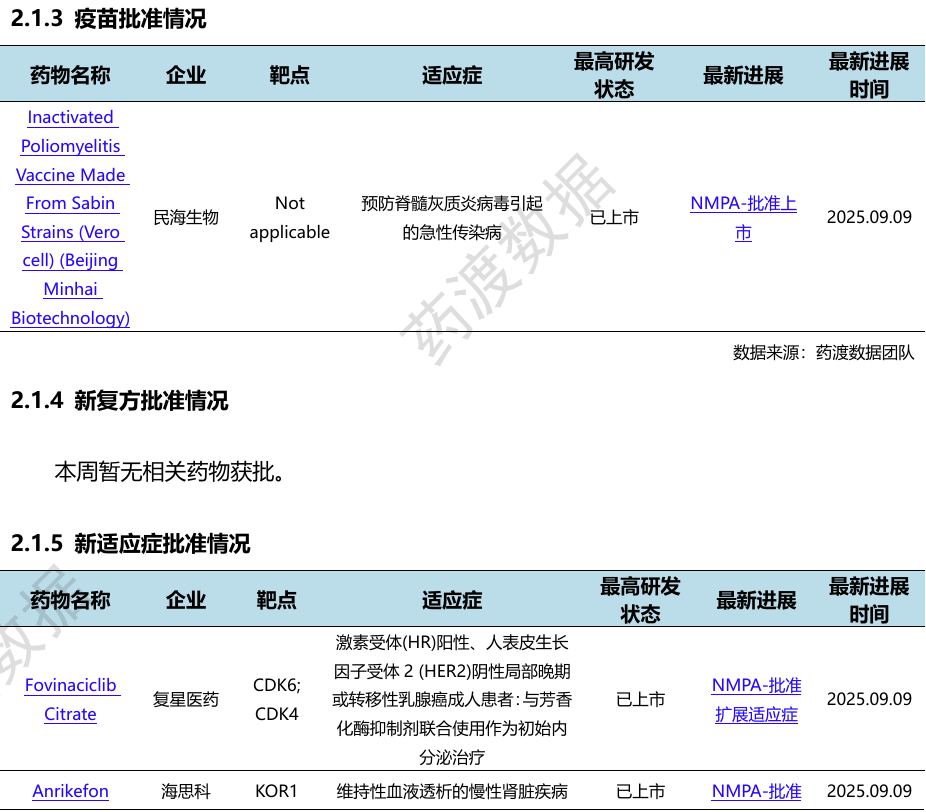The image size is (926, 812).
Task: Click the 药物名称 header in vaccine table
Action: [x=70, y=75]
